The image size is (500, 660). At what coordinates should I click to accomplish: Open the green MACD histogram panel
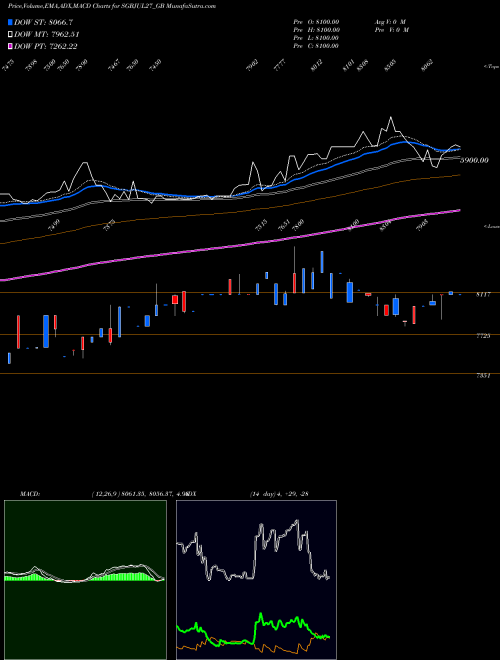(85, 580)
